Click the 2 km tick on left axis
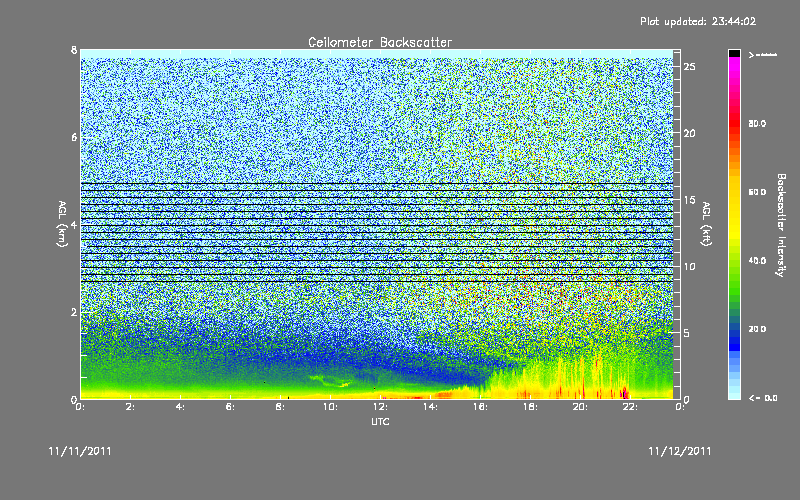Viewport: 800px width, 500px height. pyautogui.click(x=74, y=312)
